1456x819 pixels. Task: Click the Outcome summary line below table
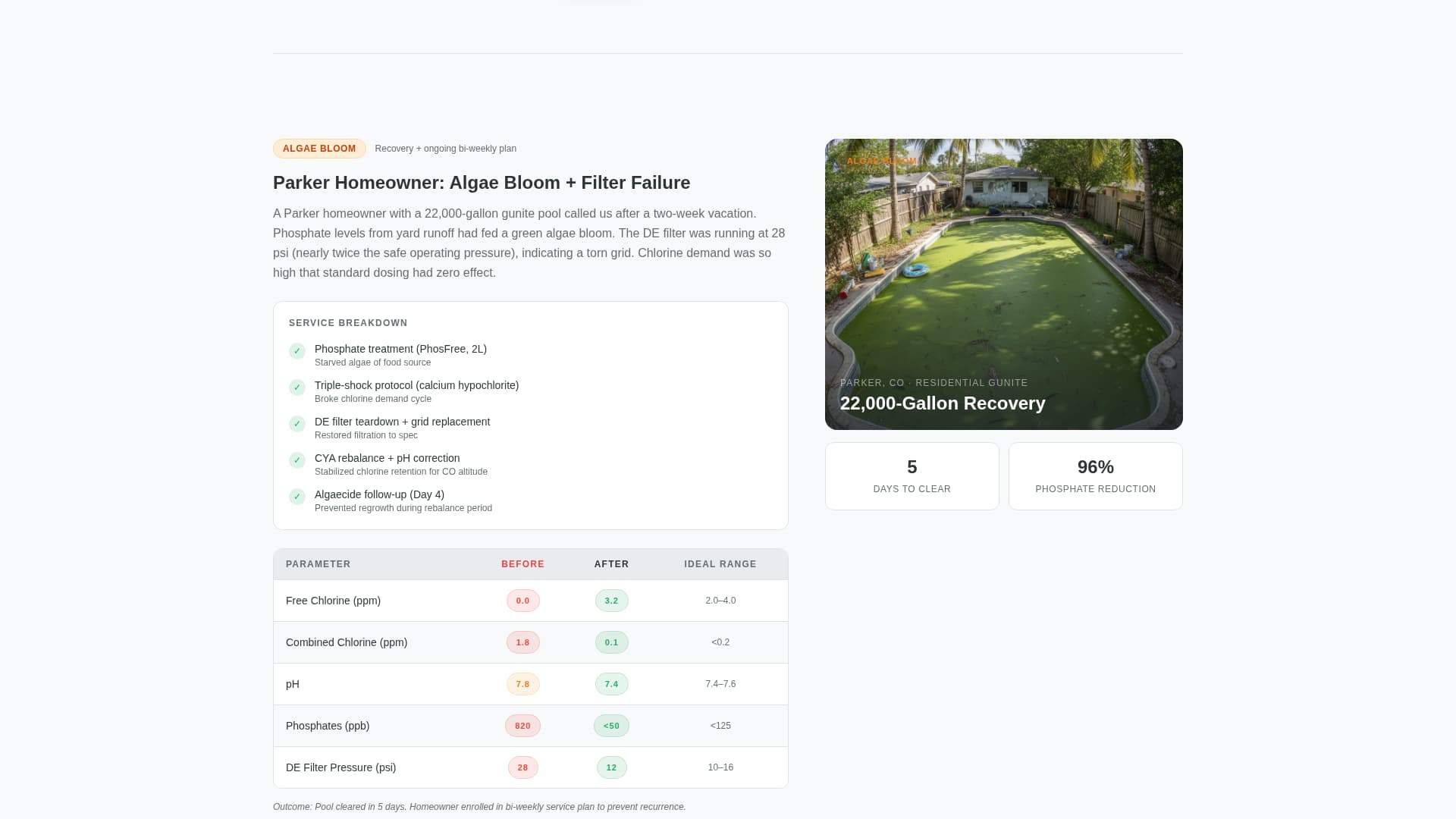point(479,807)
